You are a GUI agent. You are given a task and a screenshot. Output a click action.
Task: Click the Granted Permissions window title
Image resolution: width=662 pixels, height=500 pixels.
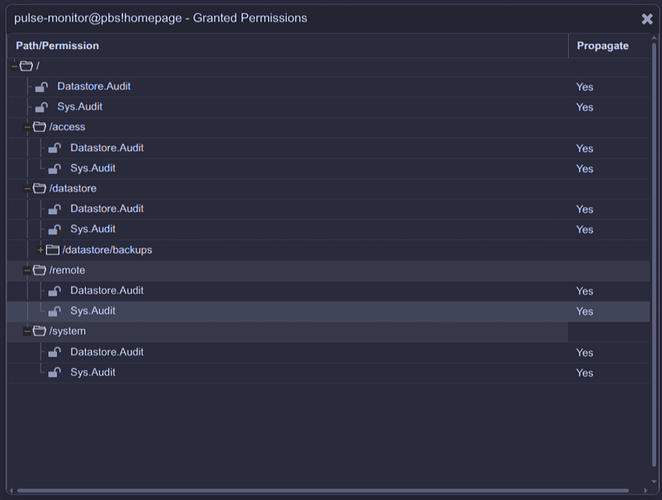point(160,18)
